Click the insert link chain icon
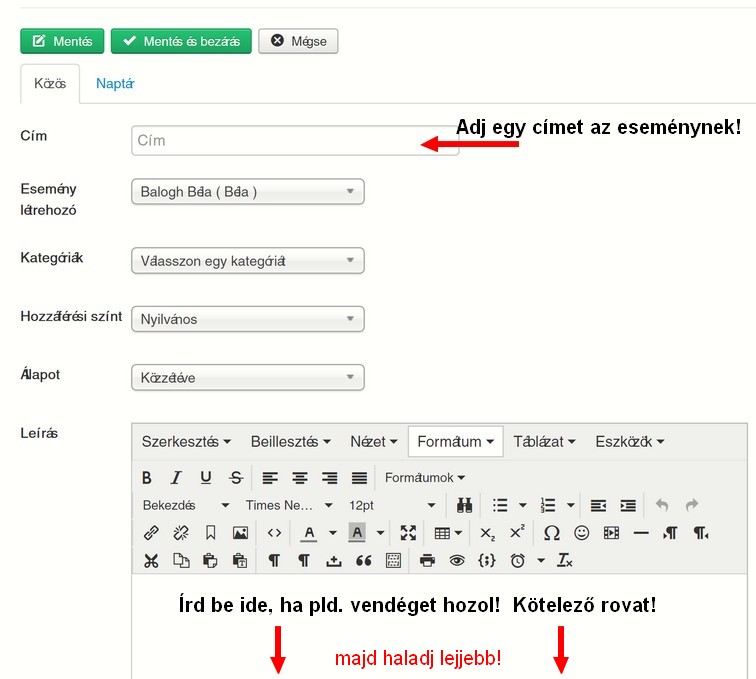756x679 pixels. (151, 533)
